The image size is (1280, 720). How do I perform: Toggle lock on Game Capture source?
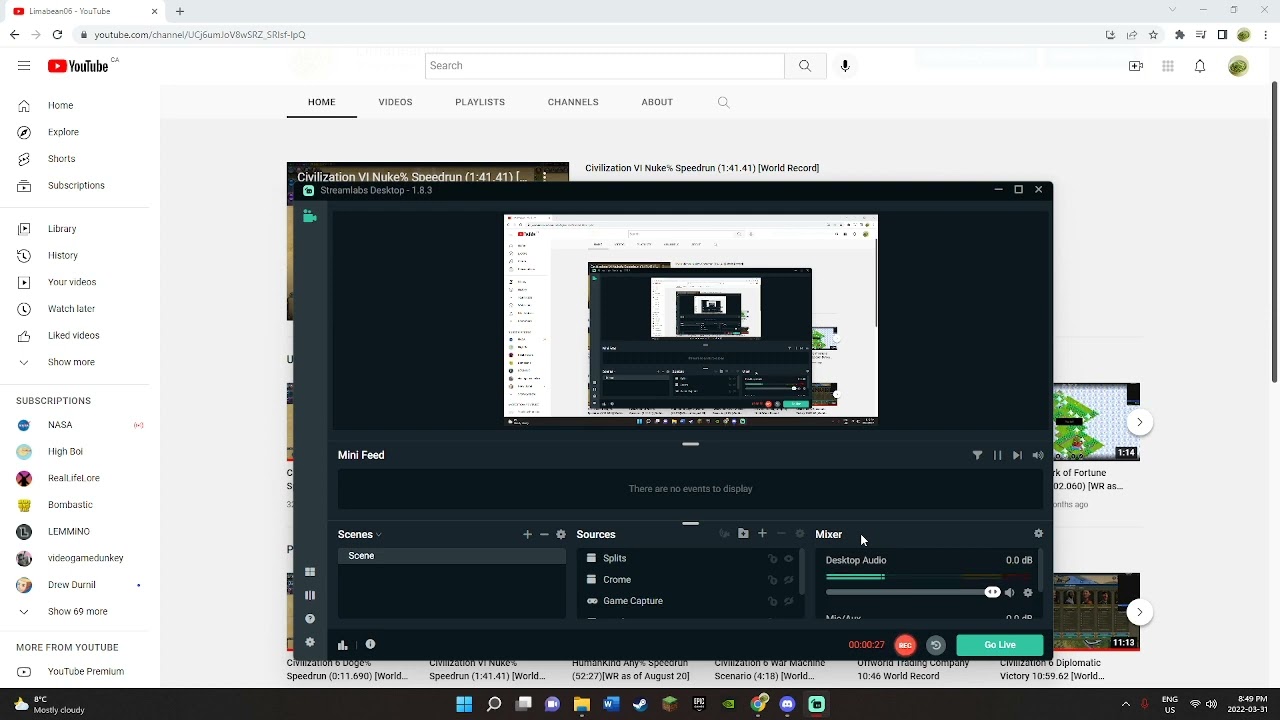click(772, 601)
